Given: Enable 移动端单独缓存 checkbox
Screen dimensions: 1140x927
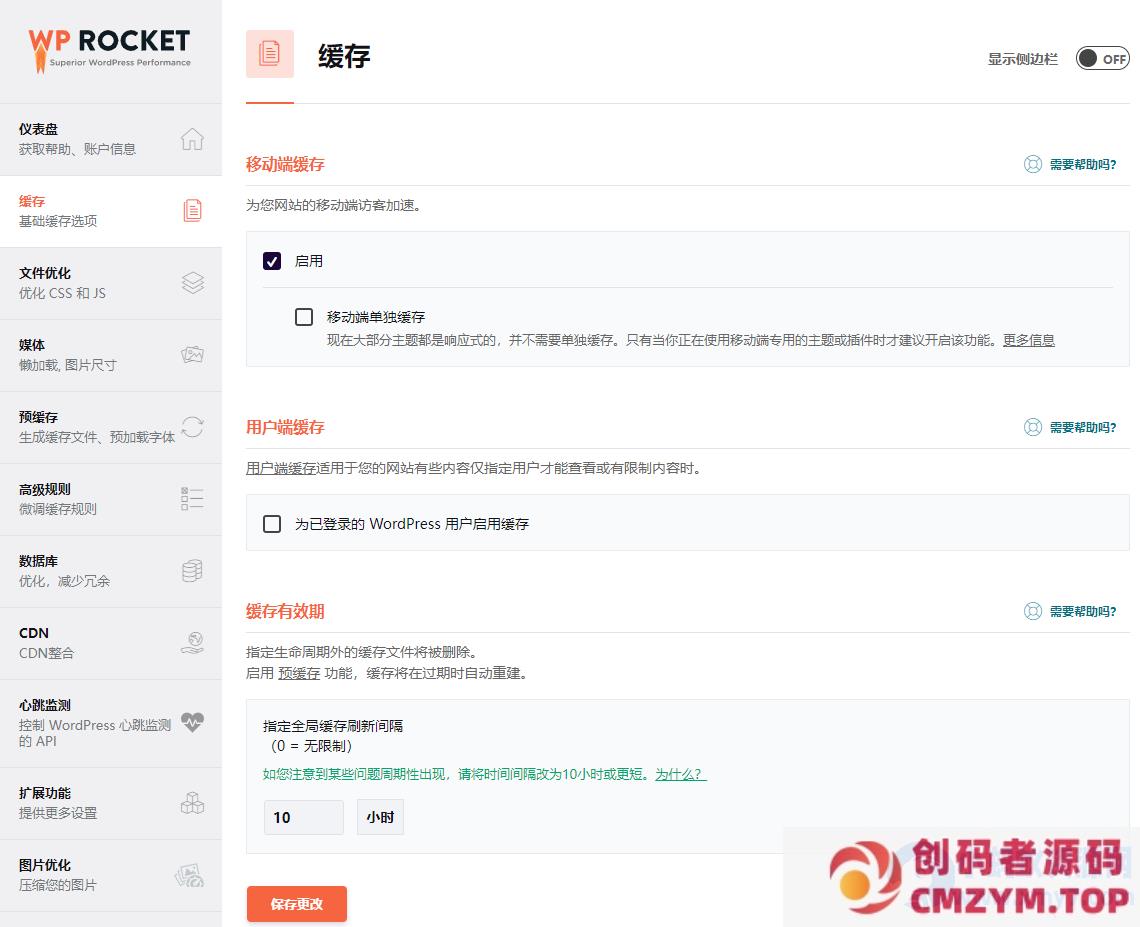Looking at the screenshot, I should point(304,317).
